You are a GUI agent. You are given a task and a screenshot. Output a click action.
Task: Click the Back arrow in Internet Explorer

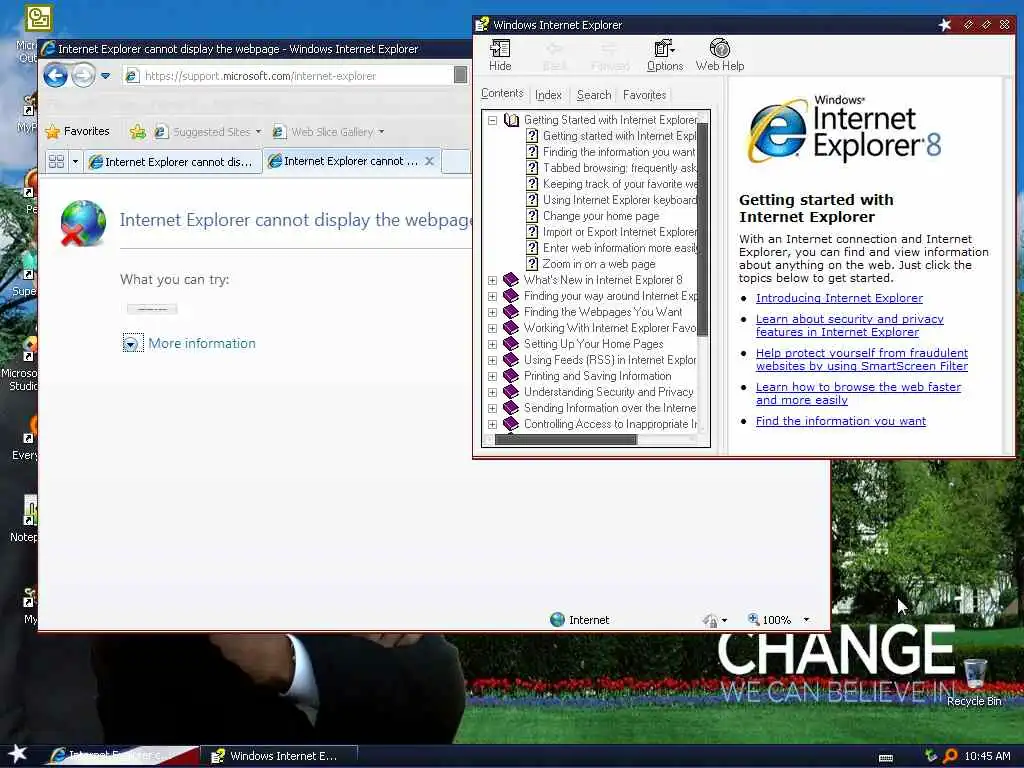(56, 76)
